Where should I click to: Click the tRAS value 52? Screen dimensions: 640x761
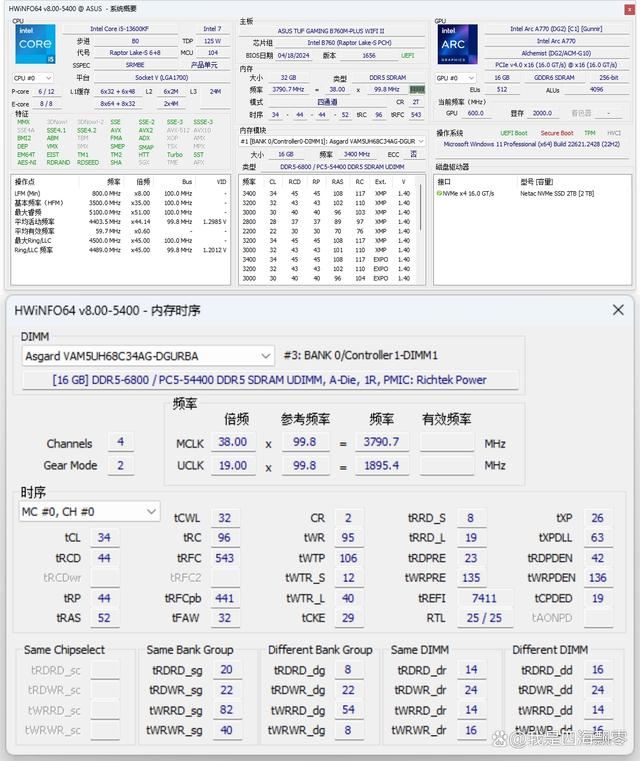click(x=104, y=618)
